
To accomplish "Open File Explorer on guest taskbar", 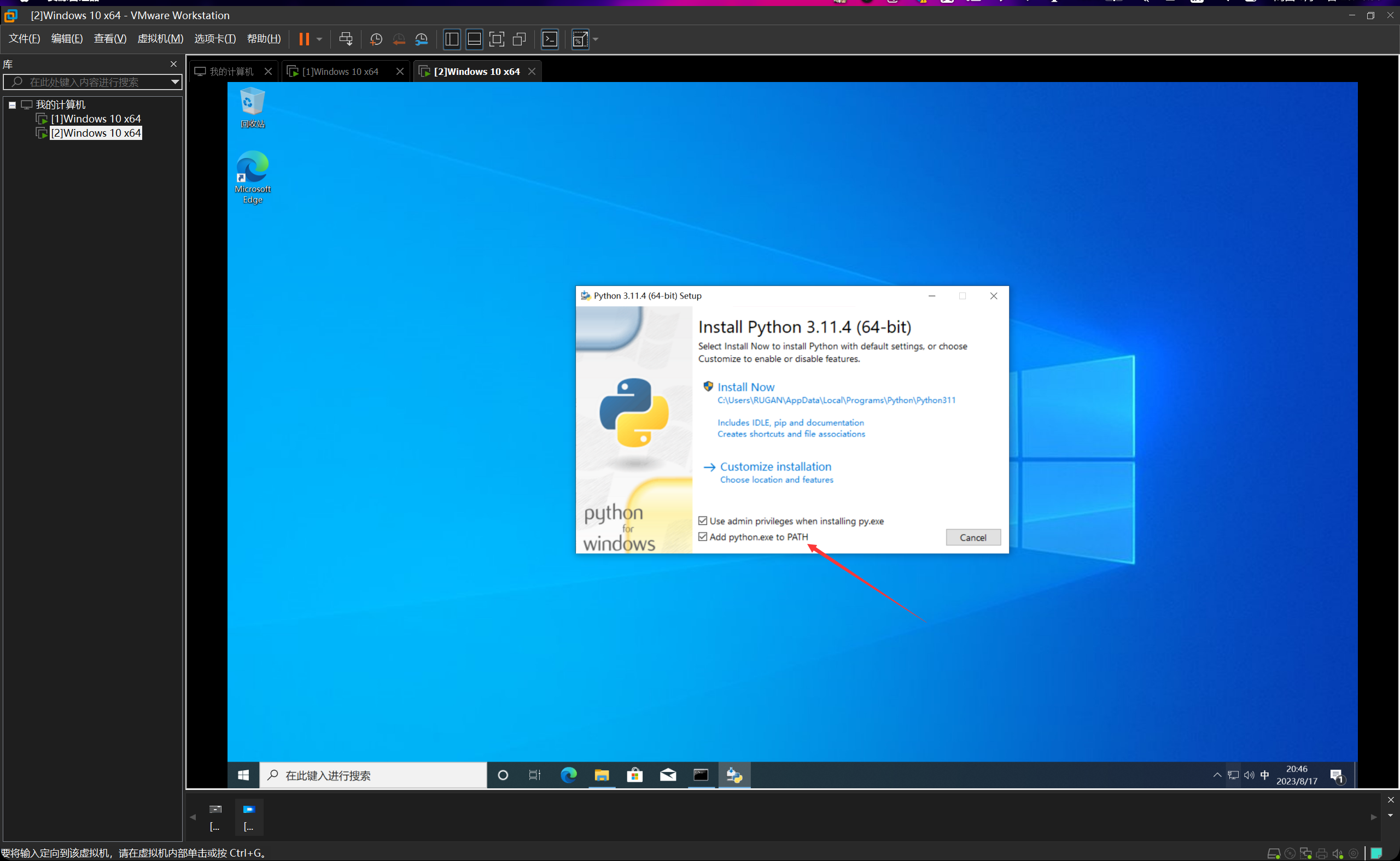I will pyautogui.click(x=602, y=775).
